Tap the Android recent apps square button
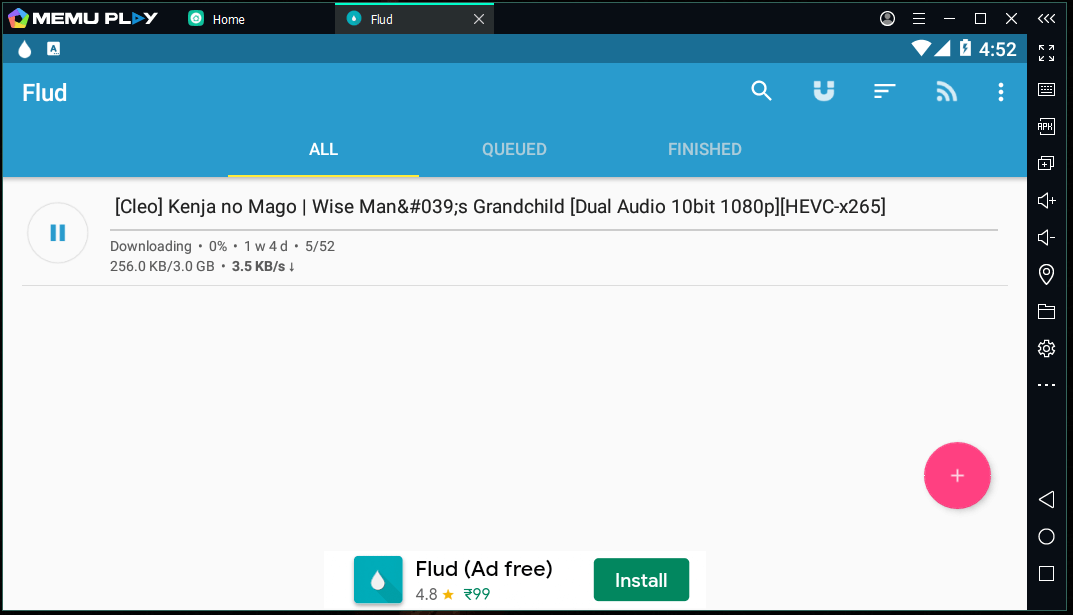The height and width of the screenshot is (615, 1073). click(1046, 573)
